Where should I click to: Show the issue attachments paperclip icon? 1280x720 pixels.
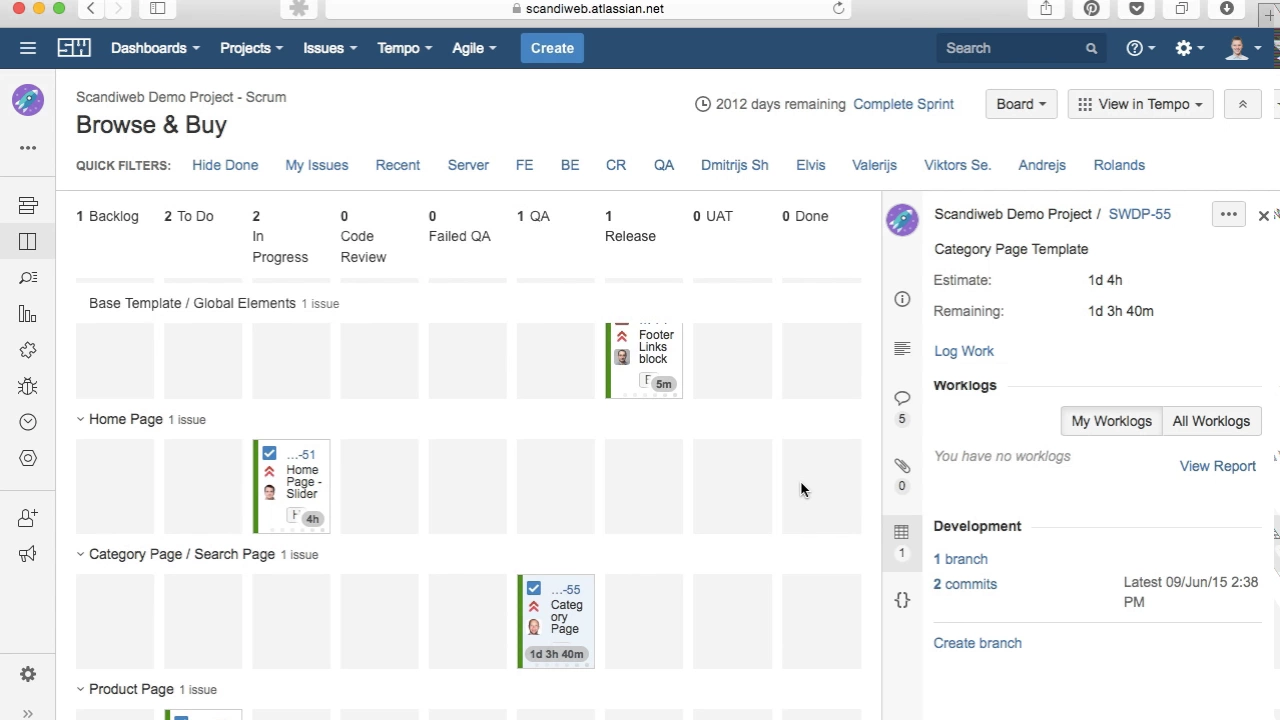pyautogui.click(x=902, y=466)
